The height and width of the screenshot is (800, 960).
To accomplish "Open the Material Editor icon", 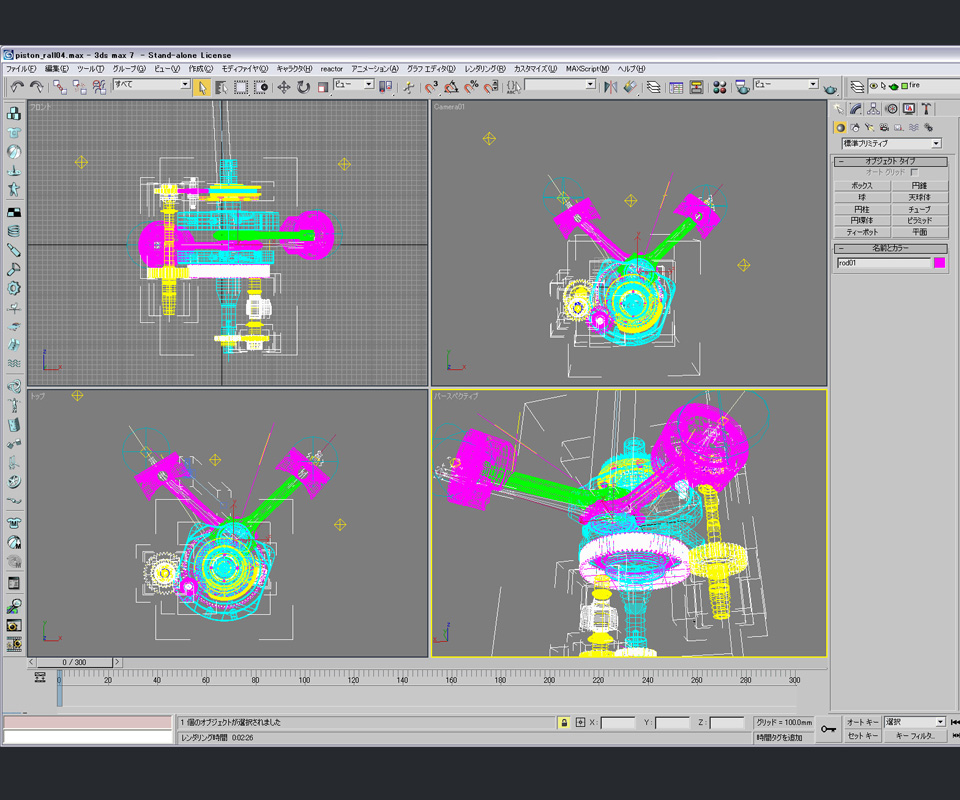I will click(719, 87).
